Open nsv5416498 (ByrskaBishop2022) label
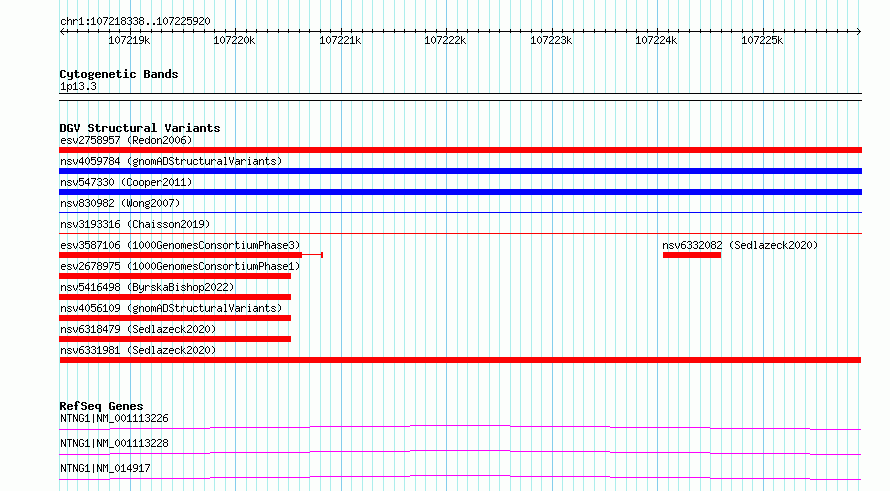890x491 pixels. tap(147, 287)
